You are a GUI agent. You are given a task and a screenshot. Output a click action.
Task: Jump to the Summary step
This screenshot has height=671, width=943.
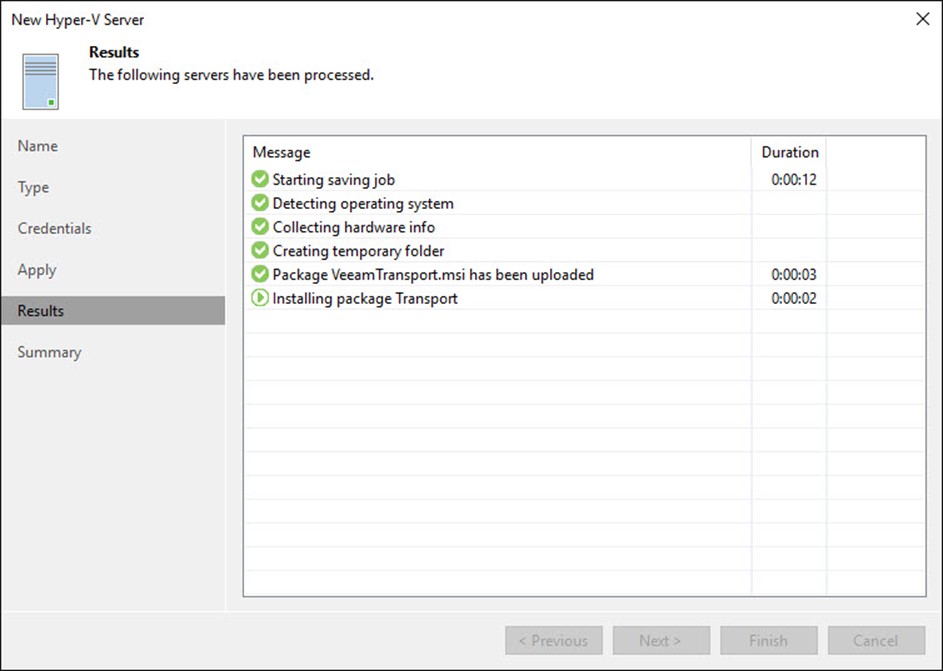tap(49, 352)
